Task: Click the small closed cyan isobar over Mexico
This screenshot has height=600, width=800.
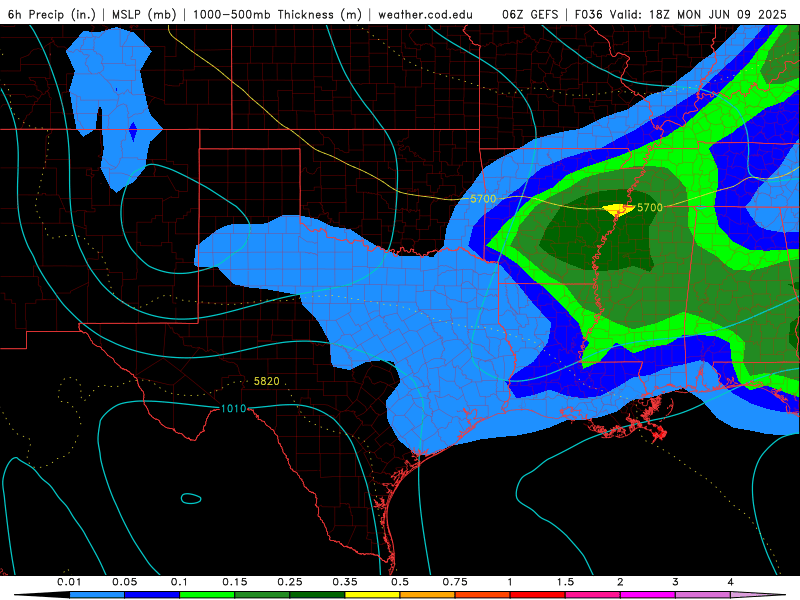Action: coord(191,498)
